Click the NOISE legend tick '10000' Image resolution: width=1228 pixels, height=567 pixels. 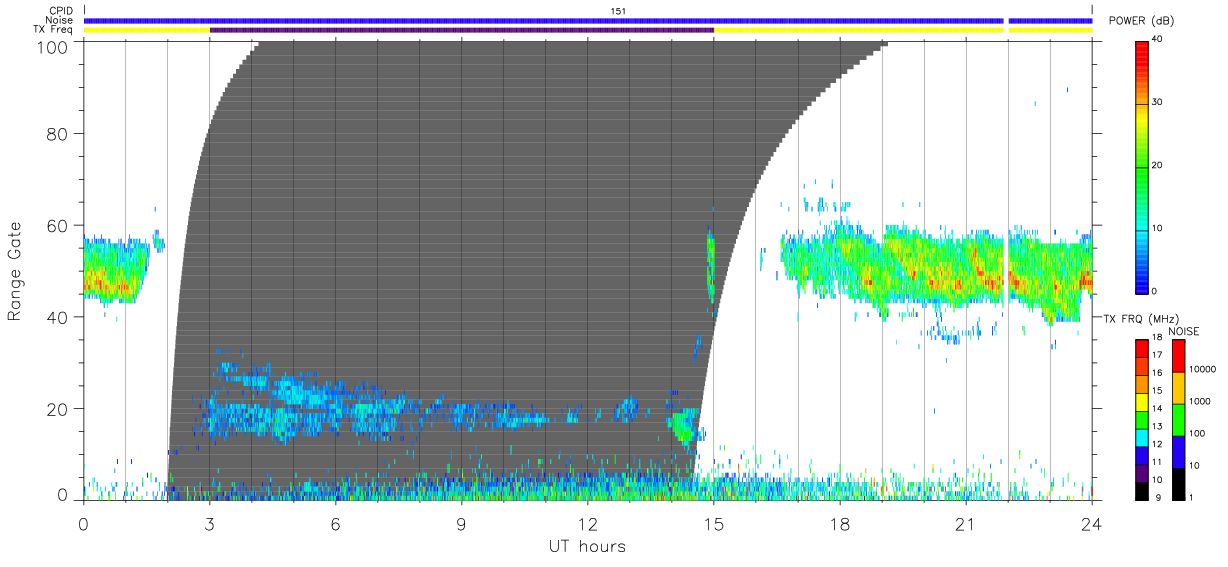pos(1205,370)
